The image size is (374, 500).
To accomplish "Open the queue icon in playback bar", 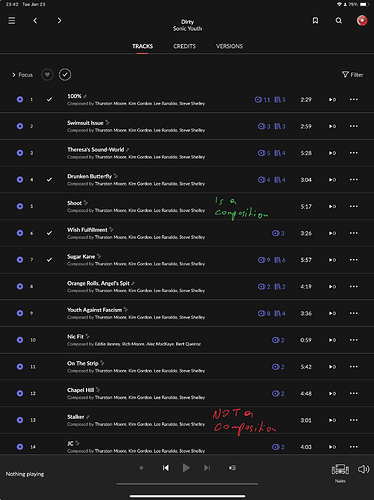I will [232, 468].
